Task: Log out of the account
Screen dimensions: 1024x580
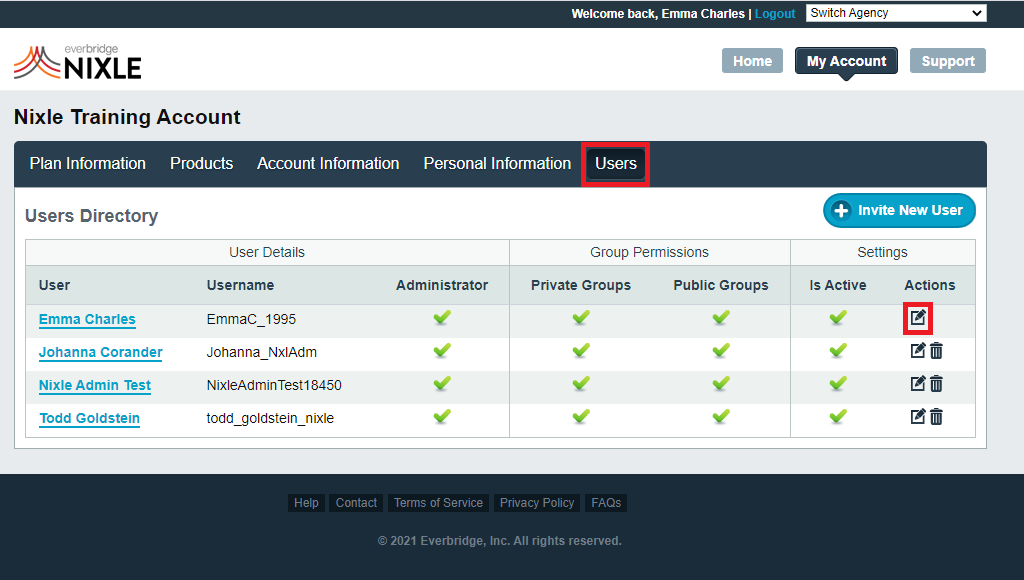Action: point(775,14)
